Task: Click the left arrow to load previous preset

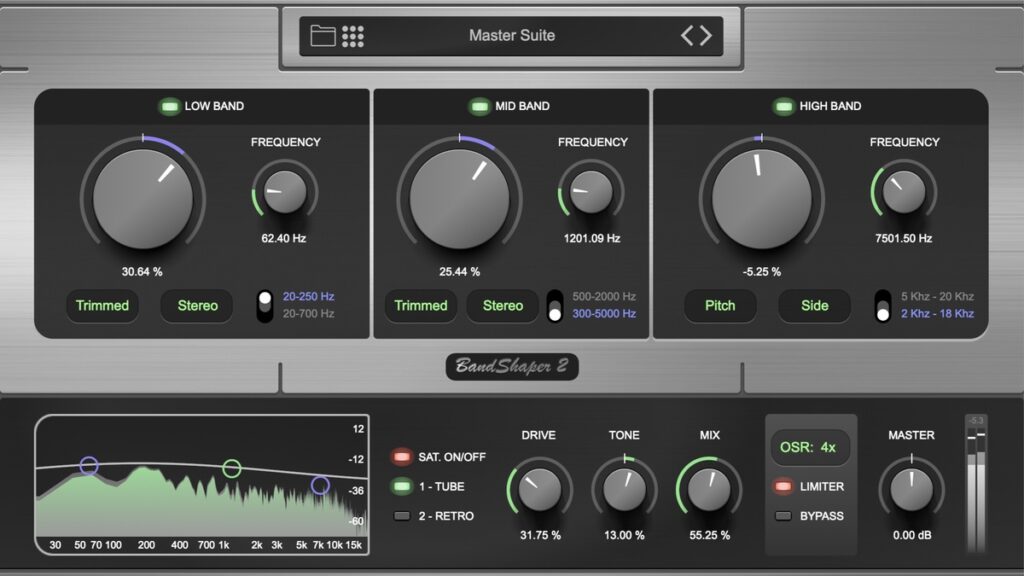Action: [x=686, y=35]
